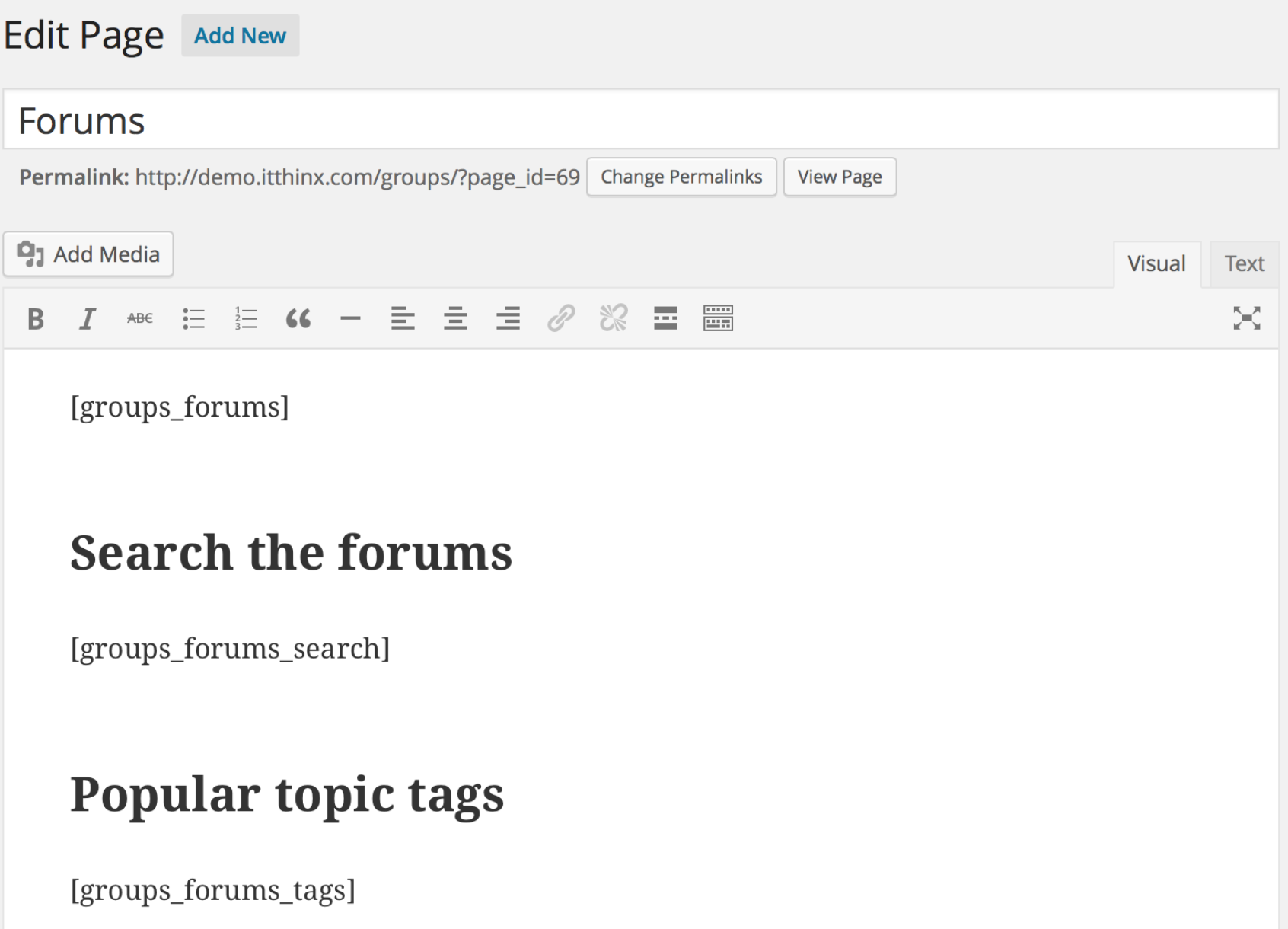Screen dimensions: 1288x929
Task: Insert or edit link
Action: [561, 318]
